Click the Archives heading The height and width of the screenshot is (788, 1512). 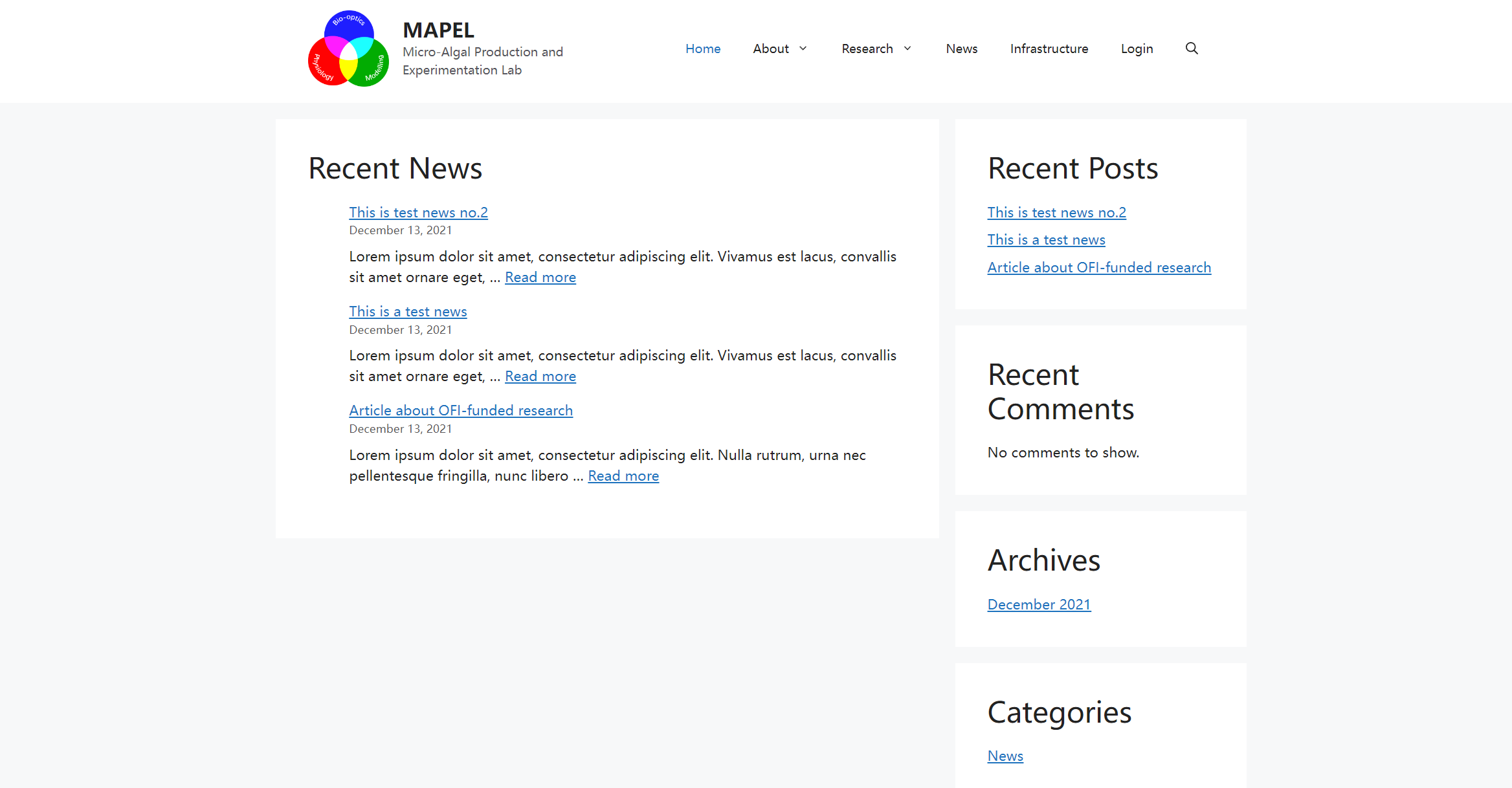click(1043, 560)
